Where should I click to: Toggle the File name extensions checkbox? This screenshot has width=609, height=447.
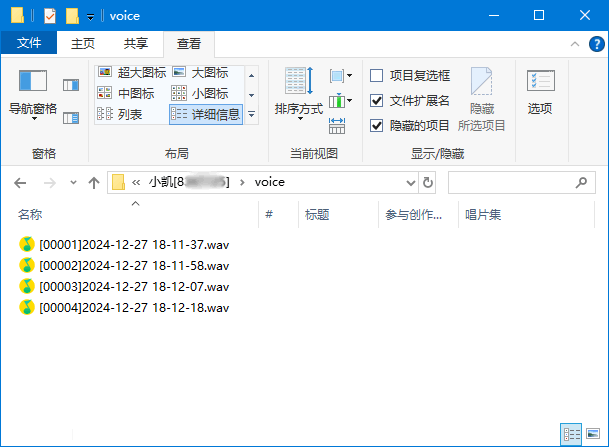[x=377, y=100]
